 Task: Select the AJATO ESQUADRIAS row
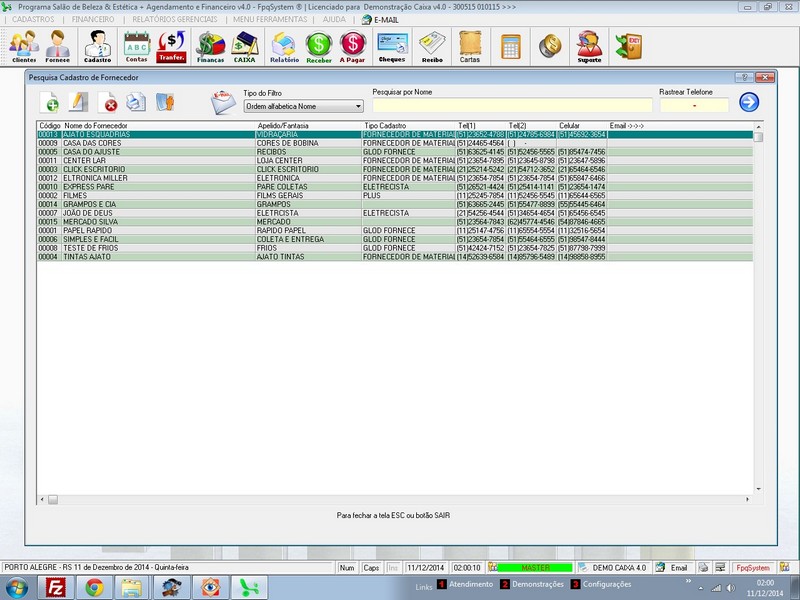[x=395, y=135]
